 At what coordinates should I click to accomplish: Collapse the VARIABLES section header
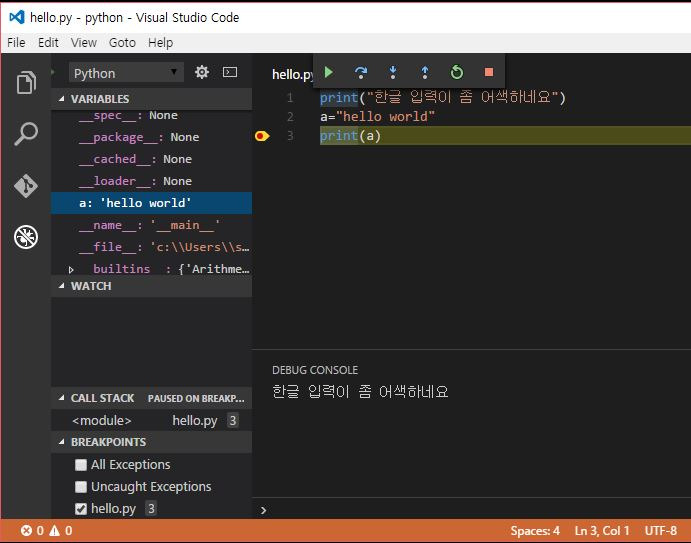point(100,99)
